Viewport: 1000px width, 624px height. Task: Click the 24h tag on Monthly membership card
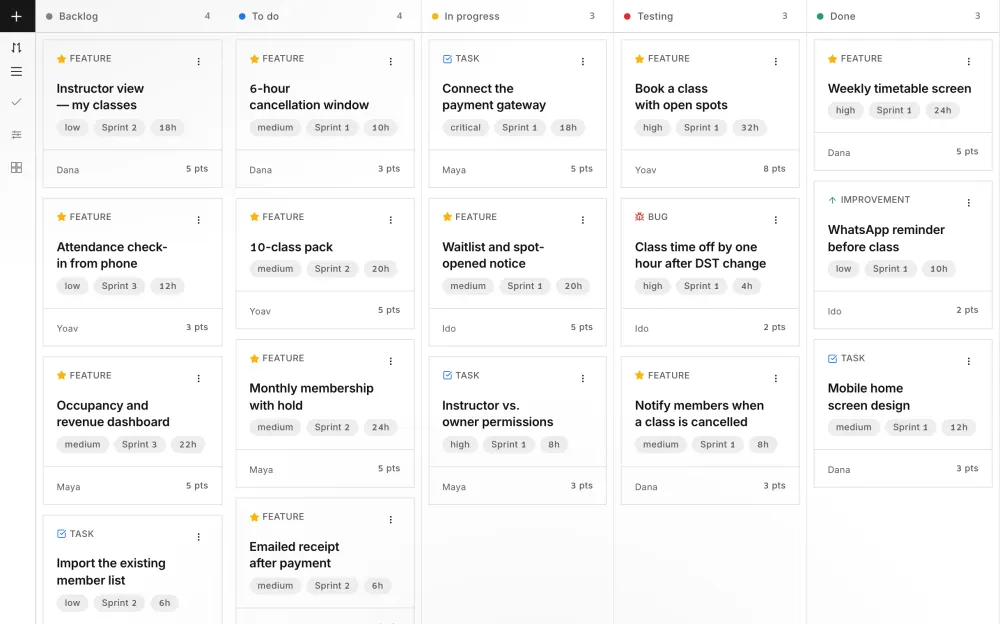point(381,427)
